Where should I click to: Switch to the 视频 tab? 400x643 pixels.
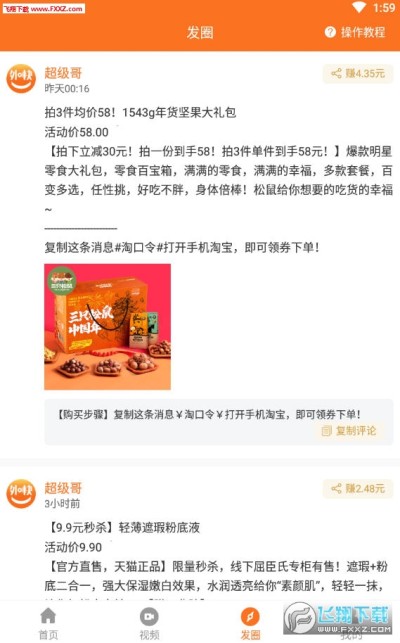click(149, 623)
